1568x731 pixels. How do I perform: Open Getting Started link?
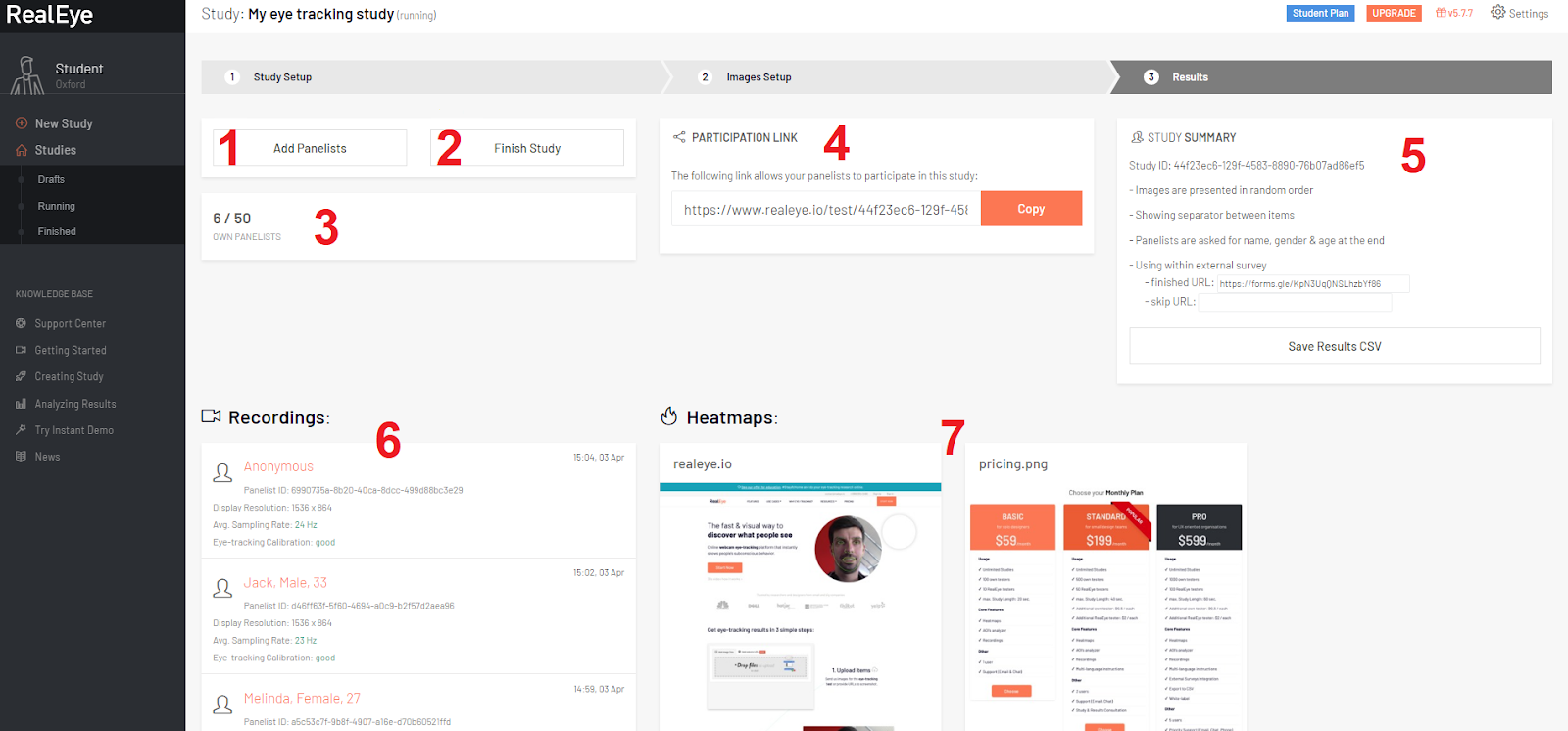[71, 350]
